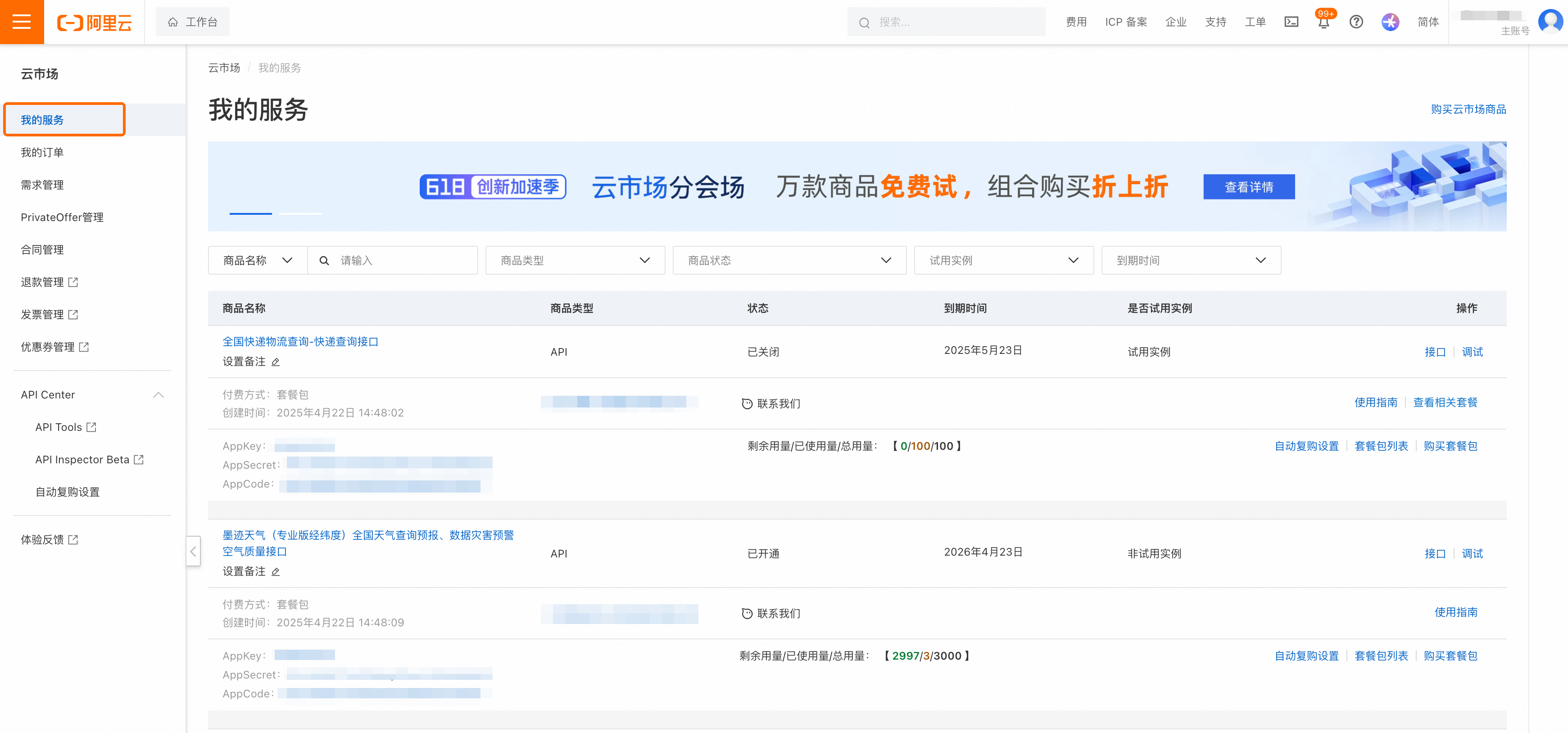Open the orange hamburger menu
1568x733 pixels.
point(21,22)
